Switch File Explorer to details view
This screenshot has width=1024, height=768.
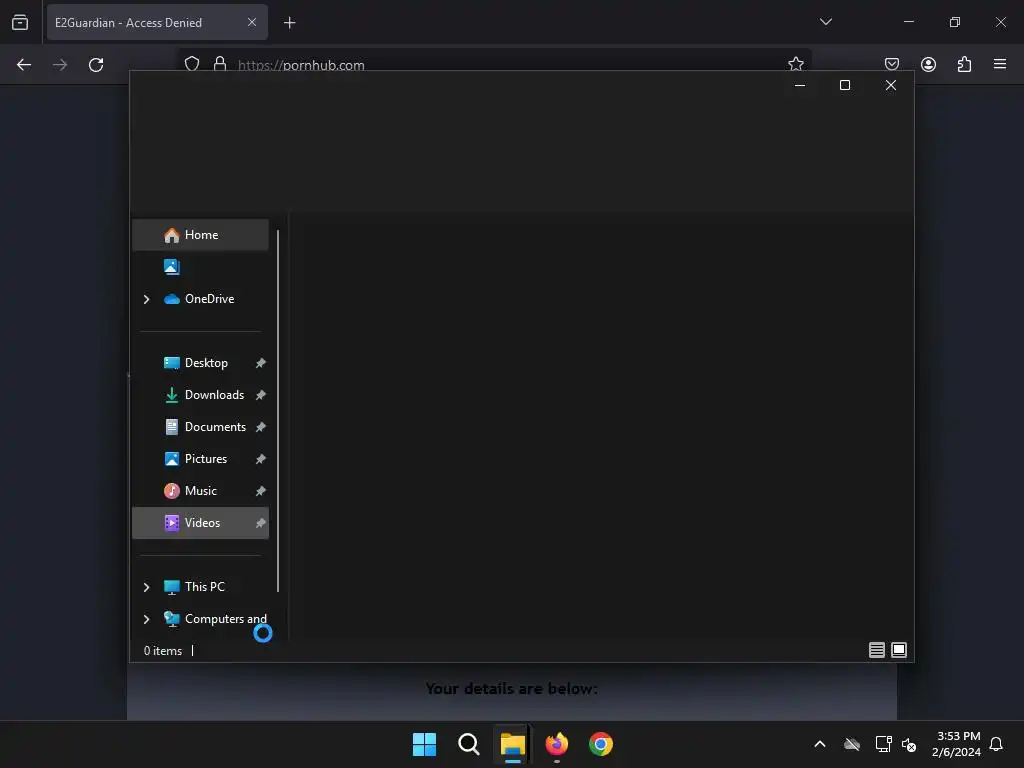pyautogui.click(x=877, y=650)
